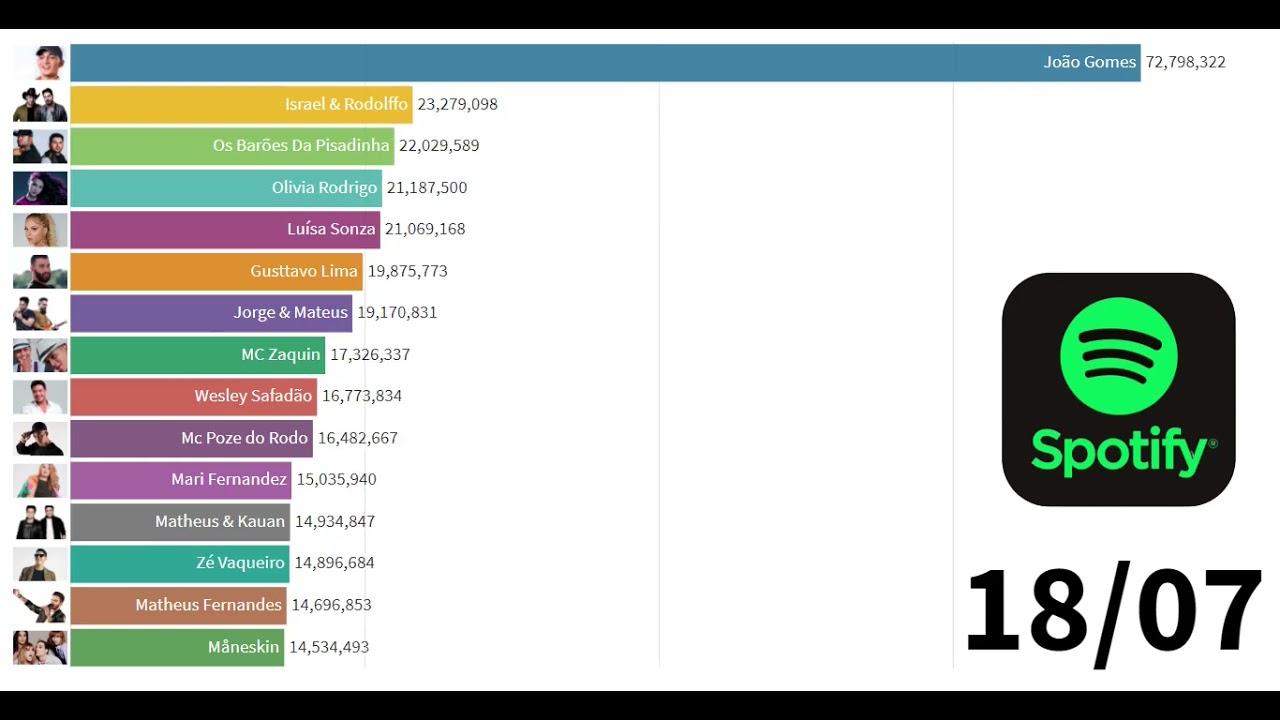The width and height of the screenshot is (1280, 720).
Task: Click Mc Poze do Rodo thumbnail
Action: click(x=40, y=438)
